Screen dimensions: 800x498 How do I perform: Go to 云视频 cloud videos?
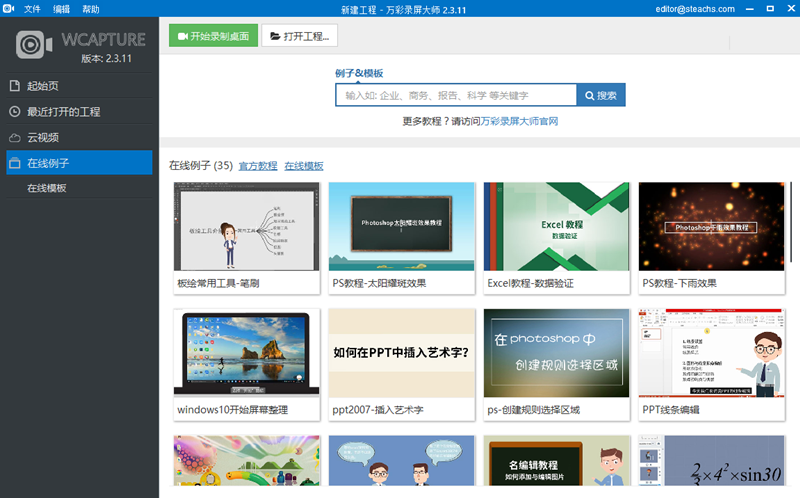click(x=42, y=137)
